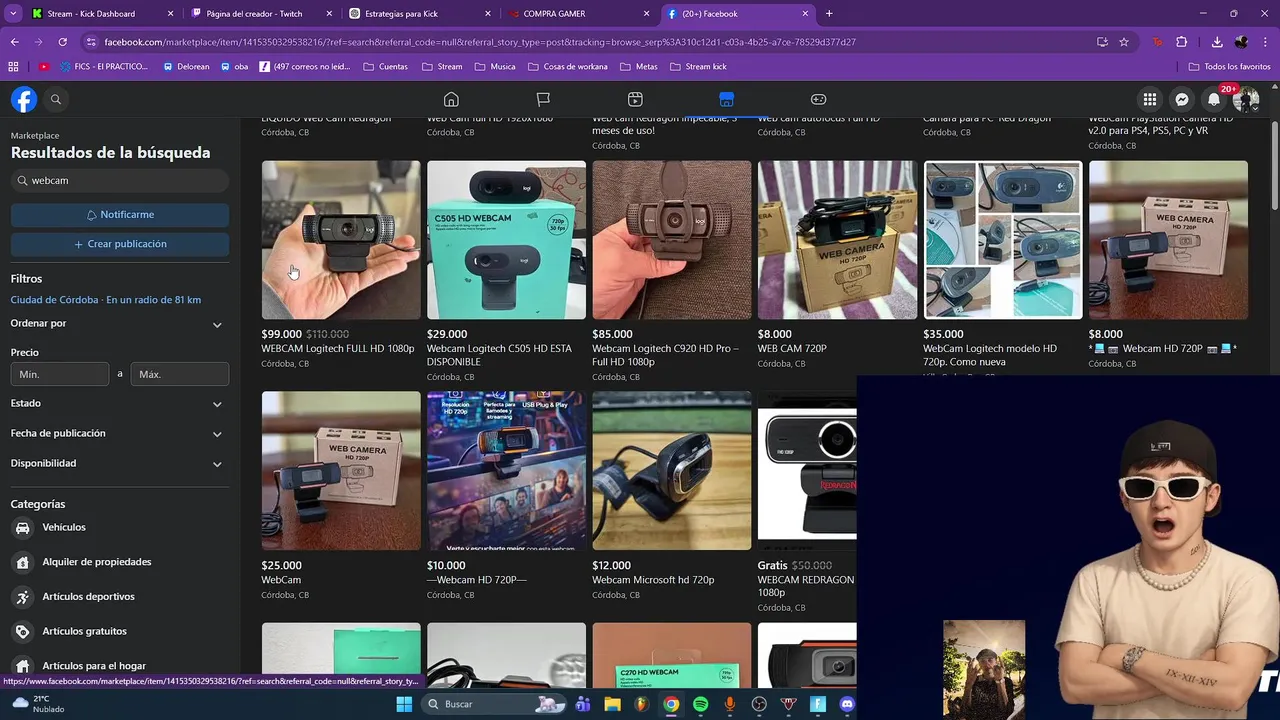Image resolution: width=1280 pixels, height=720 pixels.
Task: Click the Mín. price field
Action: (x=60, y=374)
